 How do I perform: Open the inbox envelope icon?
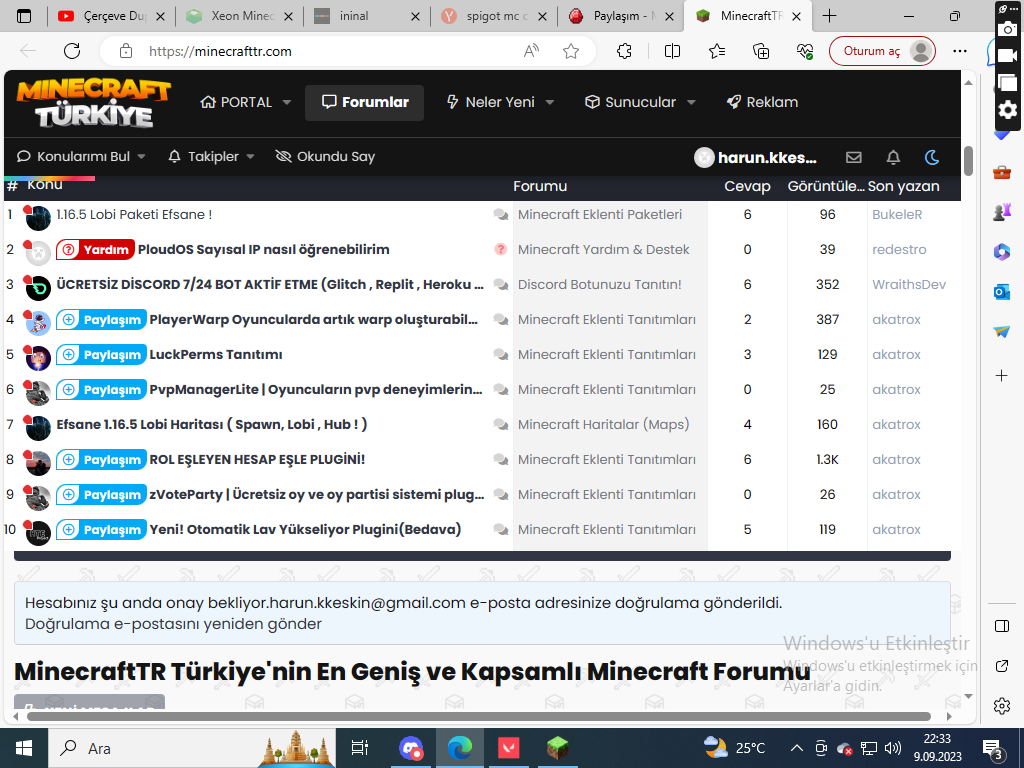coord(853,157)
